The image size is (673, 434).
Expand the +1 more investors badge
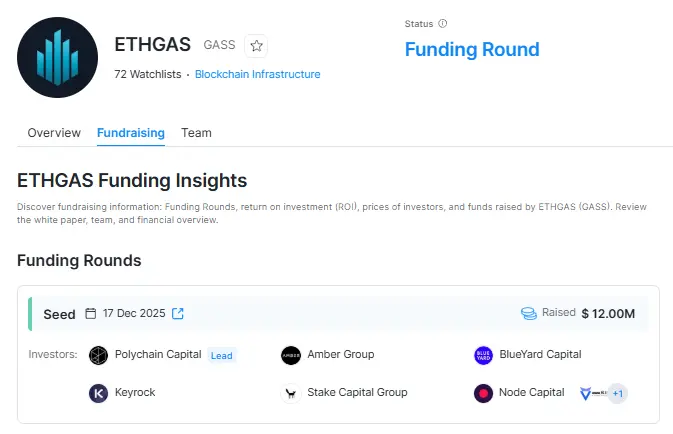tap(617, 393)
